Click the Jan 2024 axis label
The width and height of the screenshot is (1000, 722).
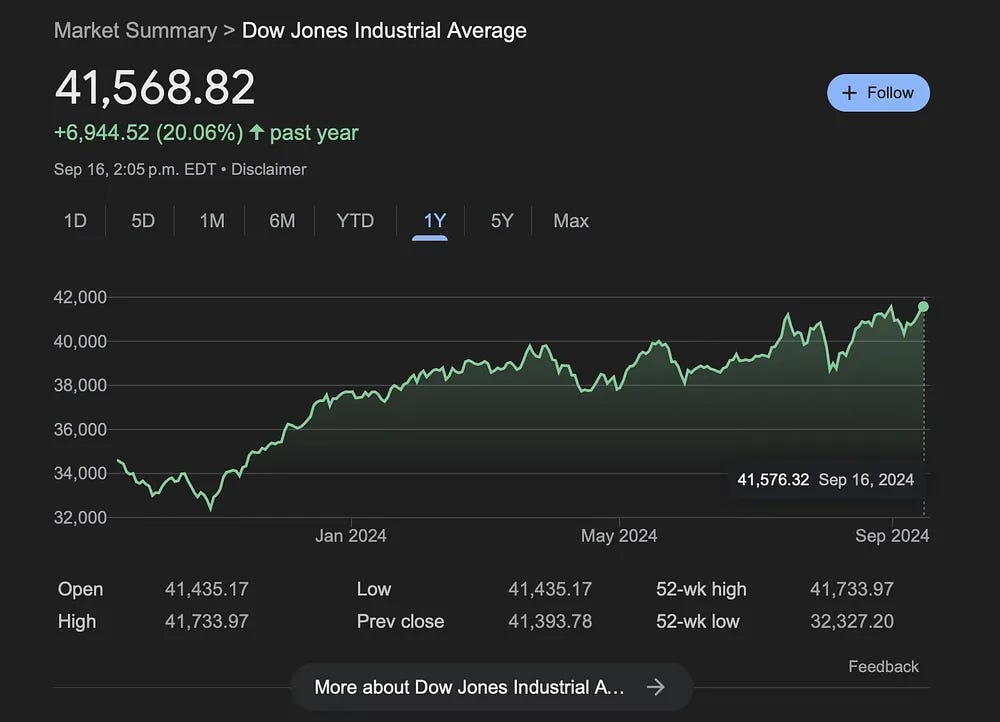(x=351, y=536)
